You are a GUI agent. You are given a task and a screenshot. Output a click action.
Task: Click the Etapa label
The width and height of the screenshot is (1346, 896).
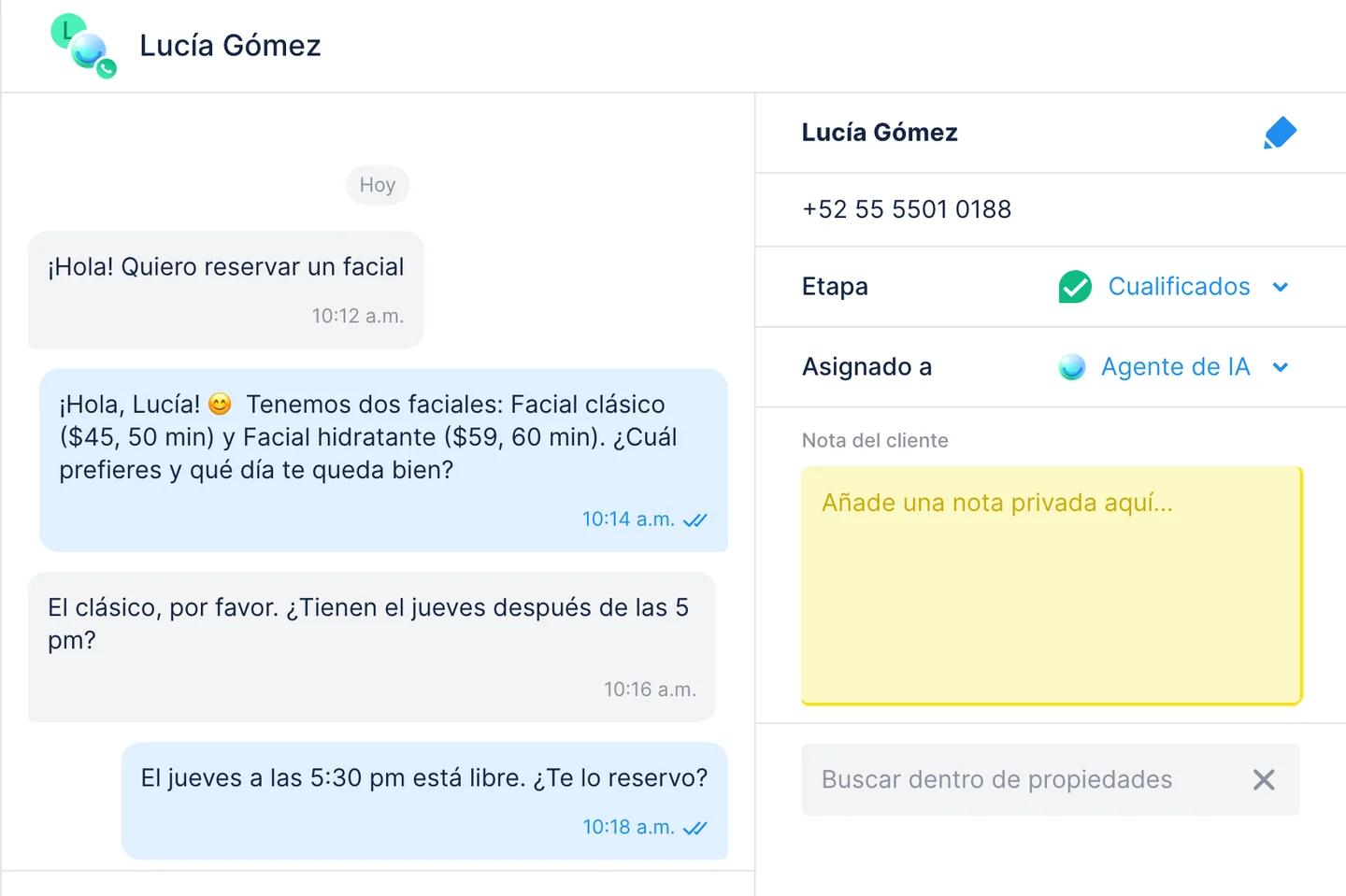pos(835,287)
